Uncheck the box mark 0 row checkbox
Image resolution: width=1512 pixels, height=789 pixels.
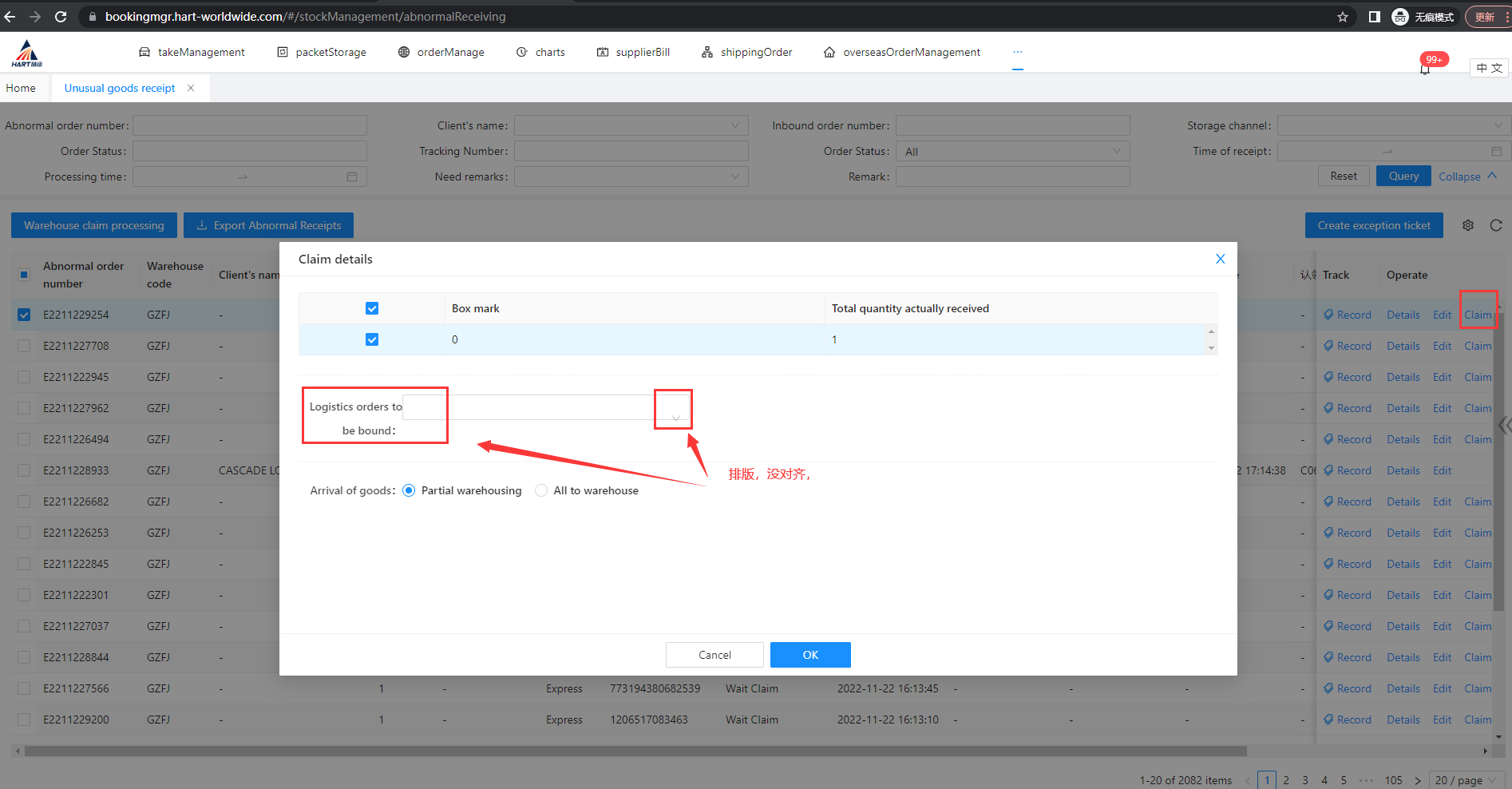coord(372,339)
